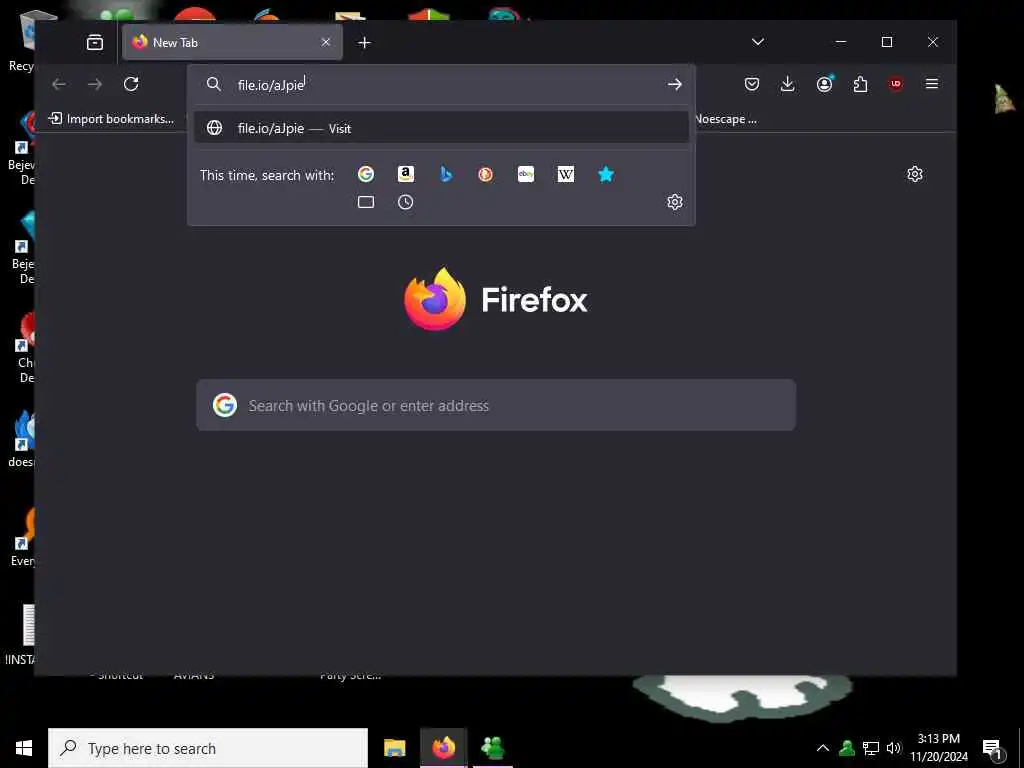
Task: Search bookmarks via star icon
Action: click(x=606, y=174)
